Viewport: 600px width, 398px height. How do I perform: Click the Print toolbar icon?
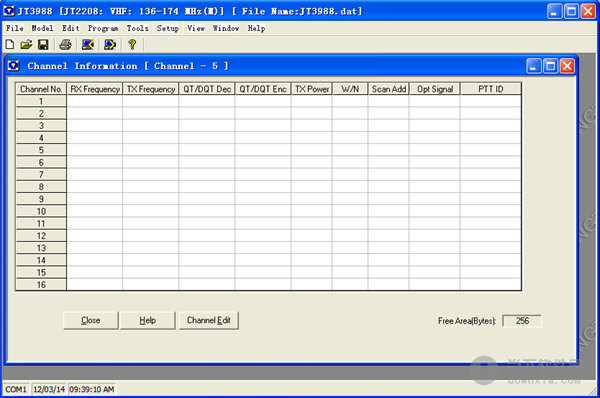pos(65,45)
